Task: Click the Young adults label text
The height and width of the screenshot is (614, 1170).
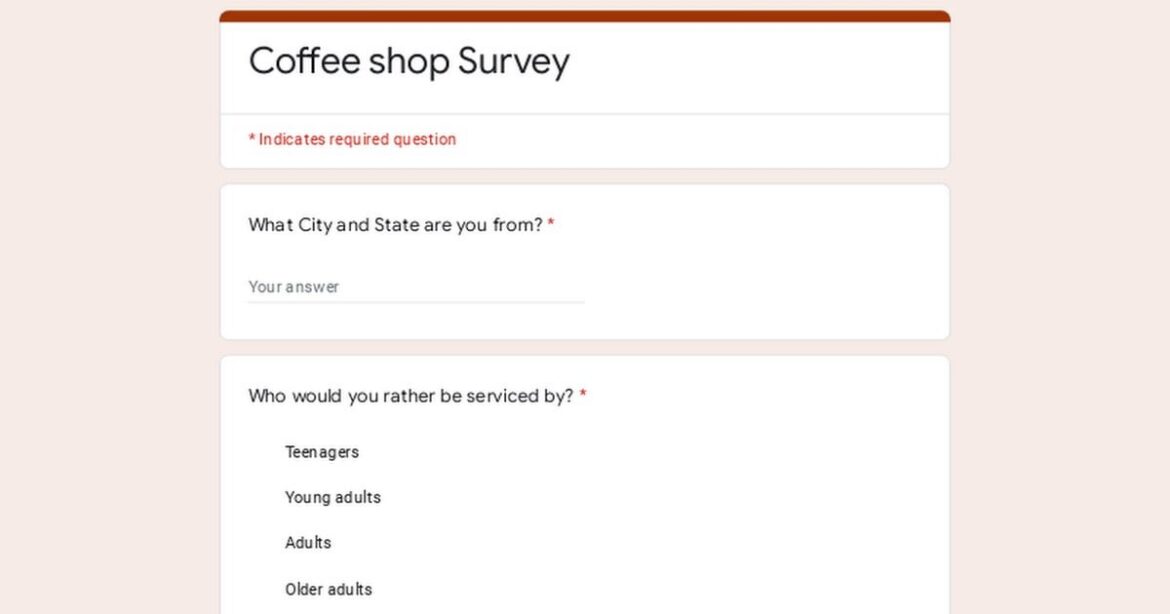Action: pyautogui.click(x=333, y=497)
